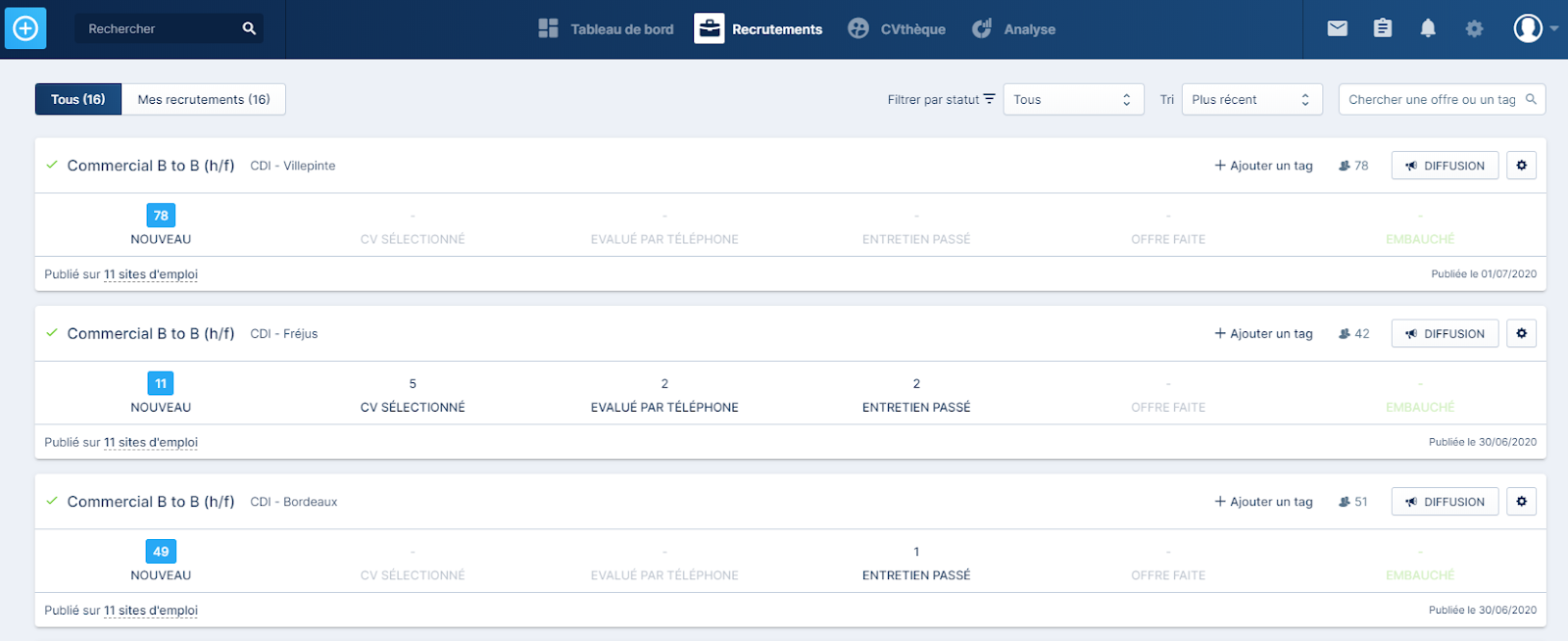The height and width of the screenshot is (641, 1568).
Task: Open Commercial B to B Fréjus offer
Action: pyautogui.click(x=151, y=333)
